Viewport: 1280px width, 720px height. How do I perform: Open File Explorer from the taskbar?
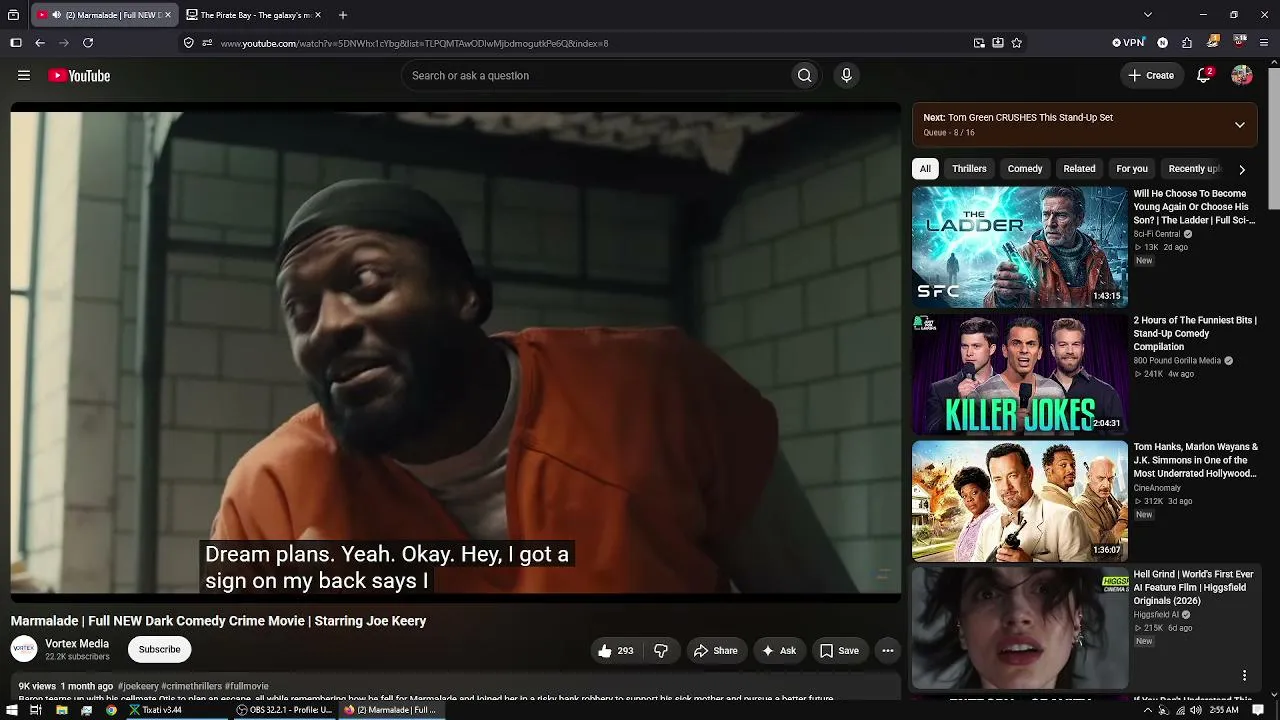coord(61,710)
